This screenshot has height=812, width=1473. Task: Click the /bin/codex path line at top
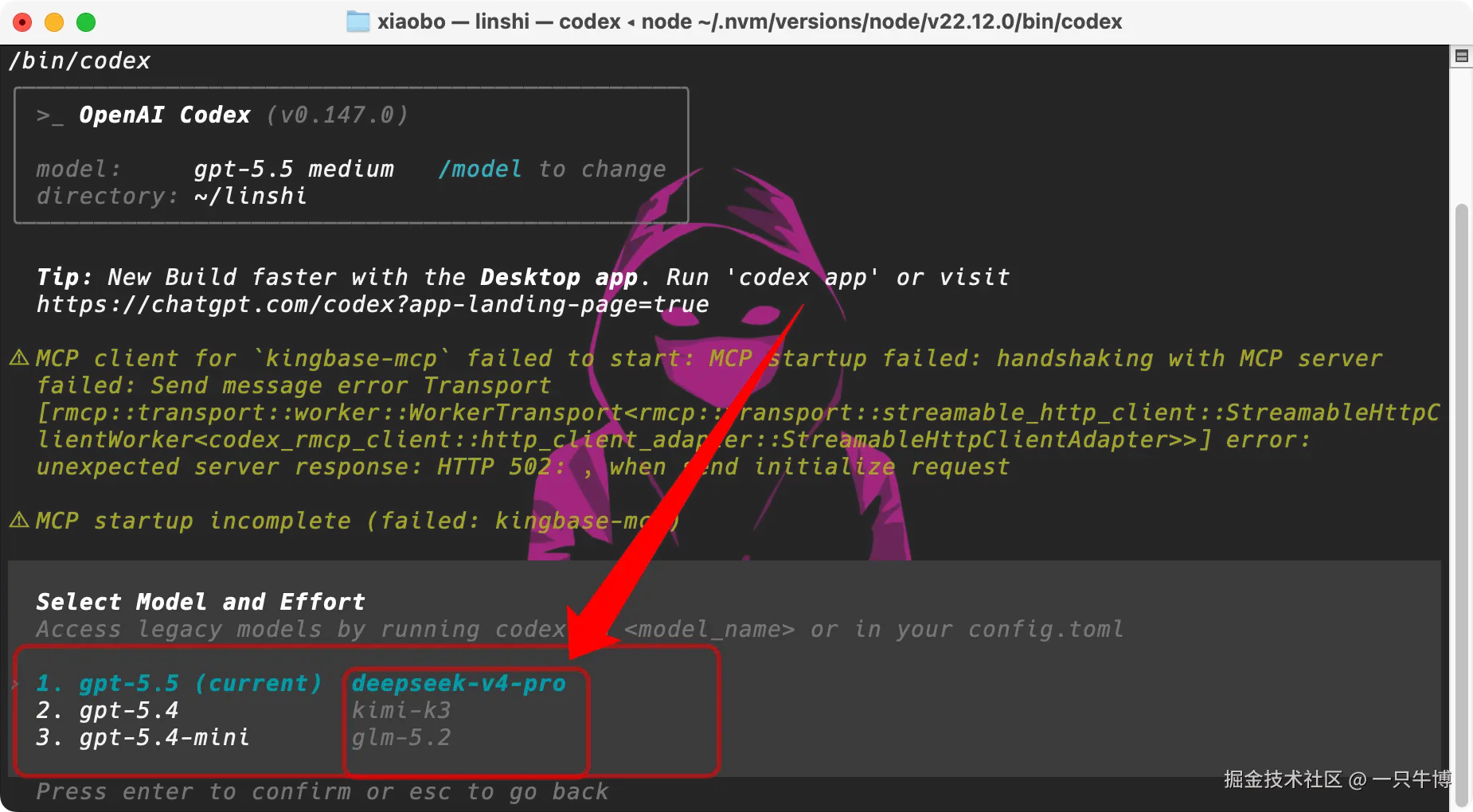pyautogui.click(x=79, y=61)
